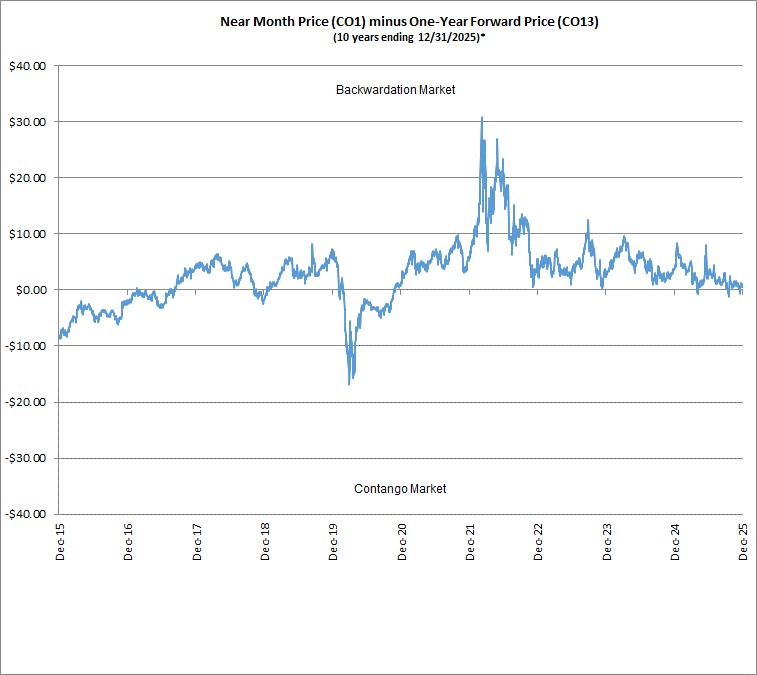Select the $0.00 y-axis label

pos(31,290)
